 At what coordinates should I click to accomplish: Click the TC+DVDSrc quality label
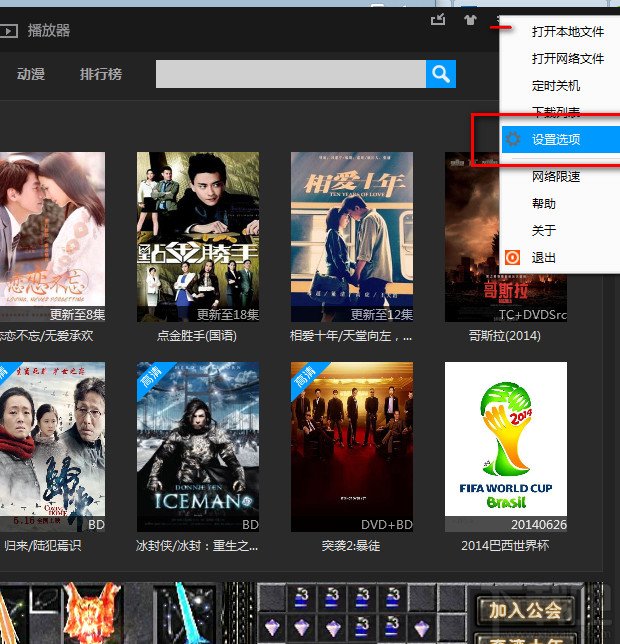[533, 315]
